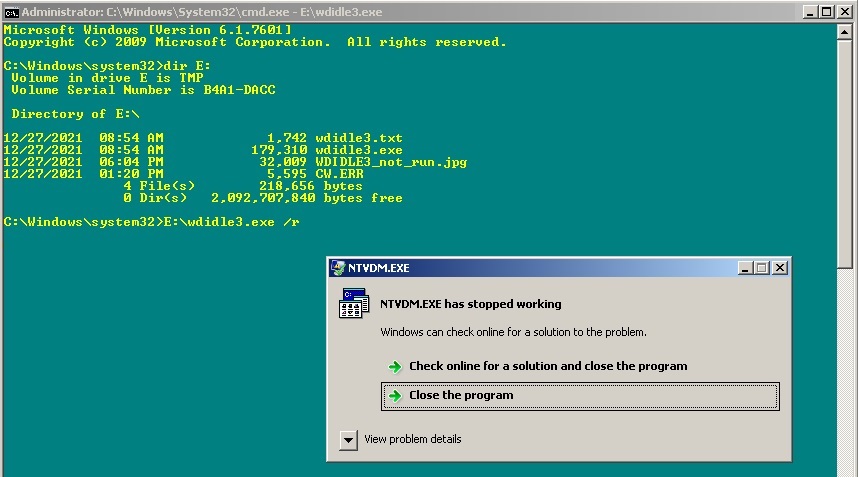Maximize the NTVDM.EXE dialog
Viewport: 858px width, 477px height.
click(x=762, y=267)
